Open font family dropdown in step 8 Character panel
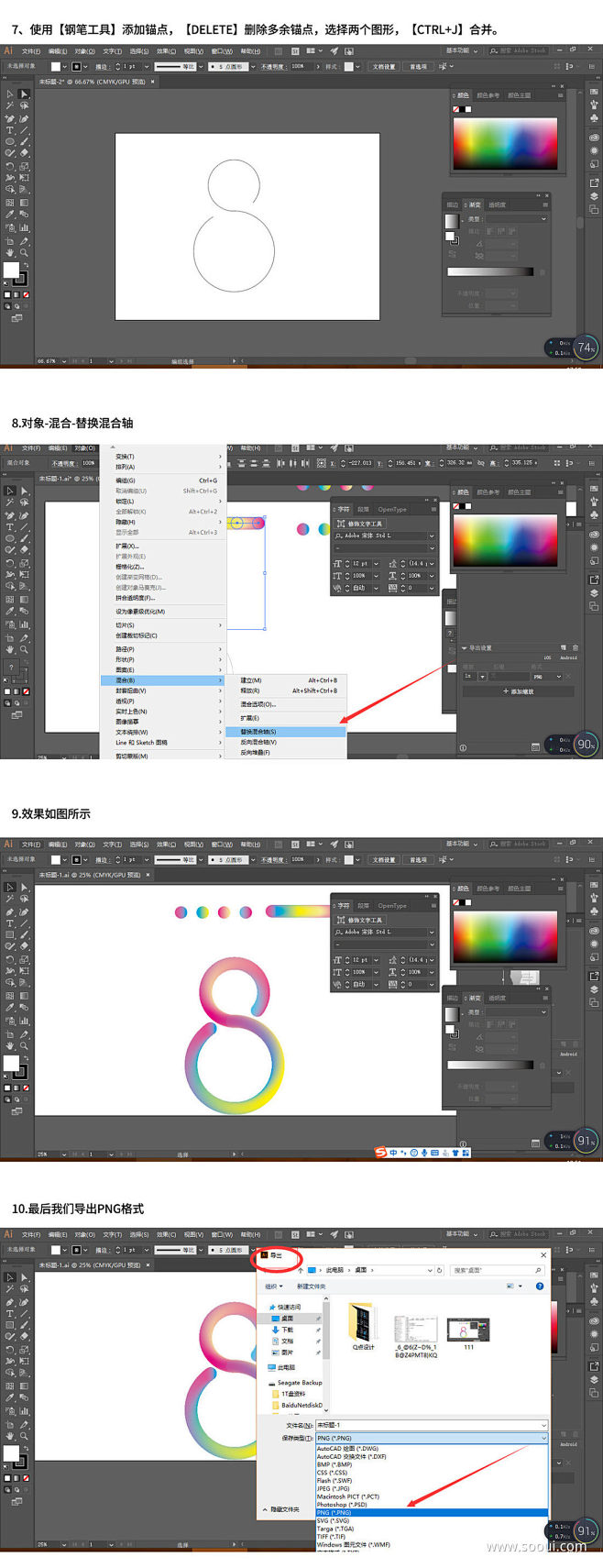Viewport: 603px width, 1568px height. [433, 536]
